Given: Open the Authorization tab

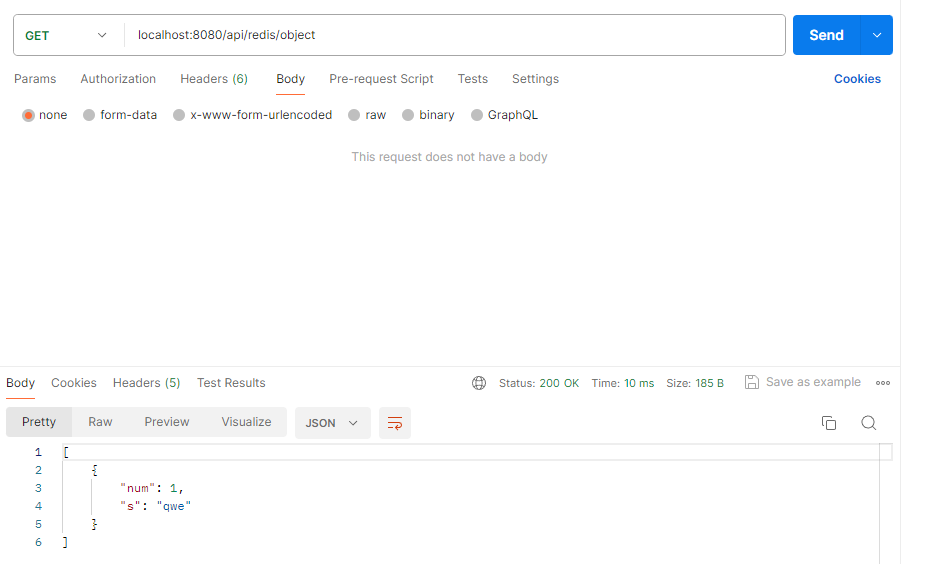Looking at the screenshot, I should 118,79.
